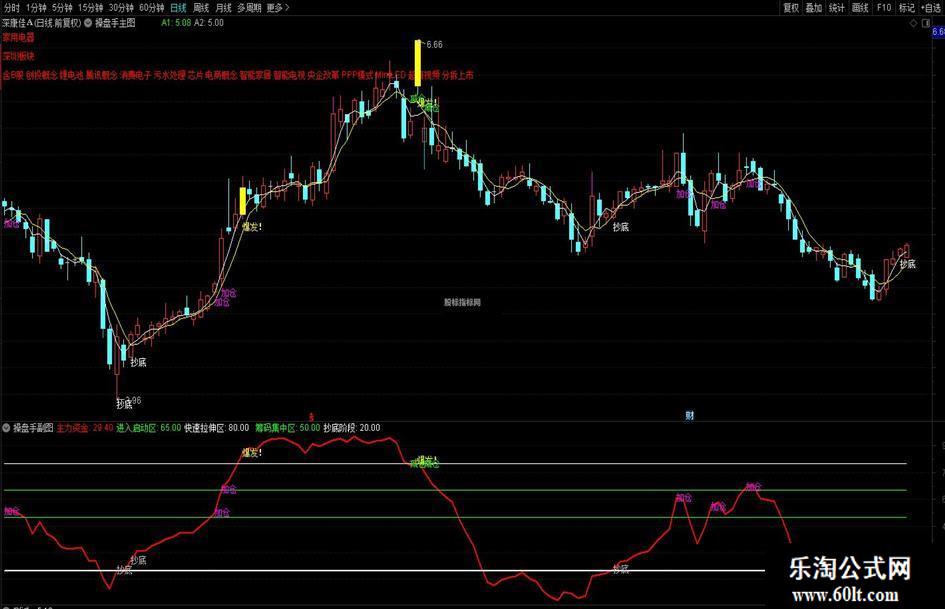This screenshot has height=609, width=945.
Task: Select the 30分钟 period tab
Action: click(121, 8)
